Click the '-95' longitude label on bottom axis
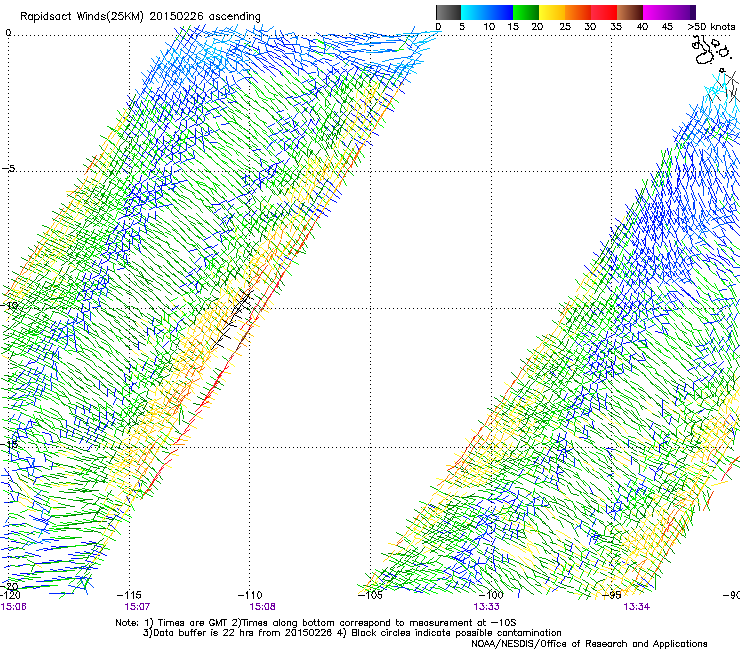The image size is (740, 650). click(612, 595)
